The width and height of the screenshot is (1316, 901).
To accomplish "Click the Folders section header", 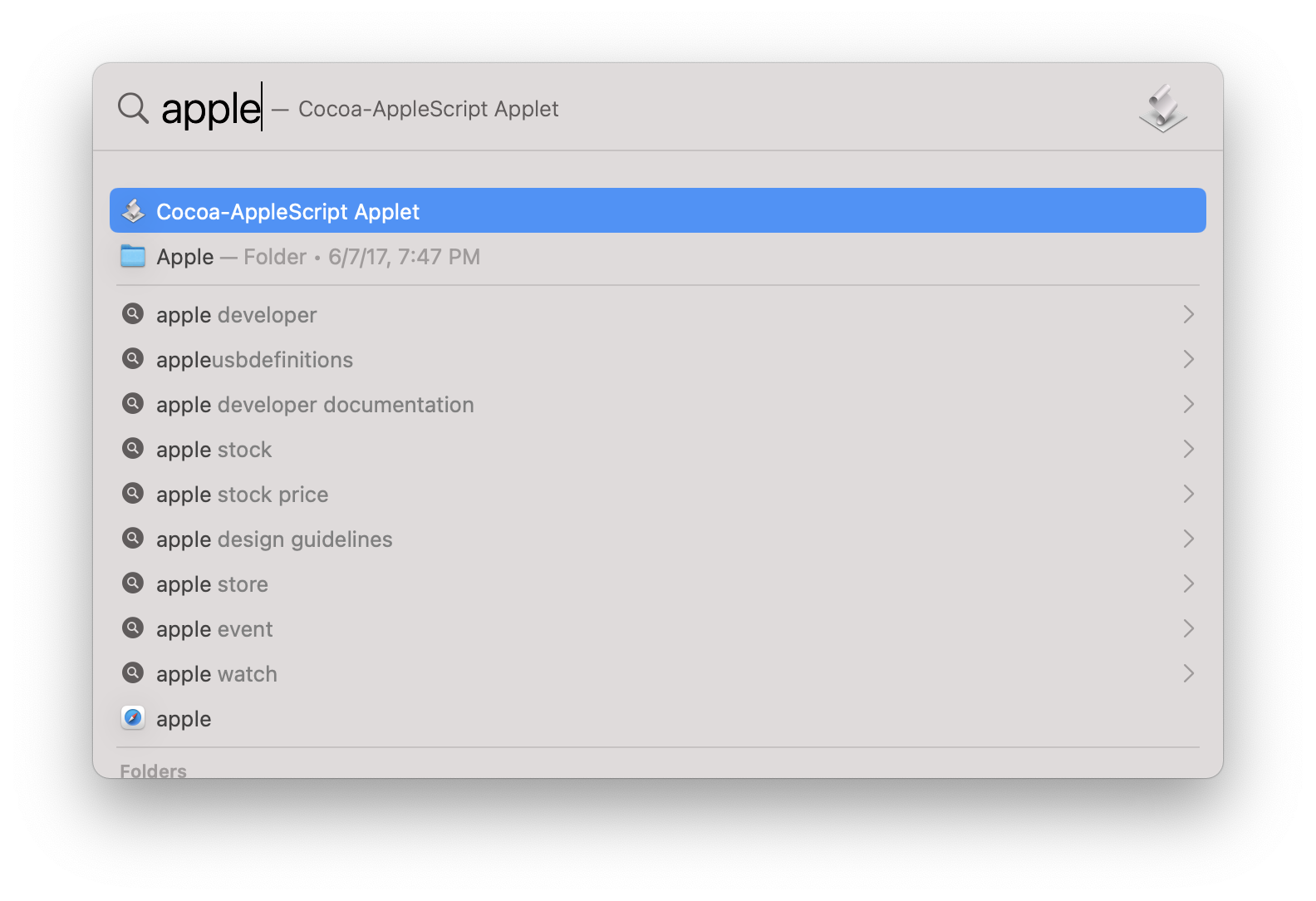I will click(153, 771).
